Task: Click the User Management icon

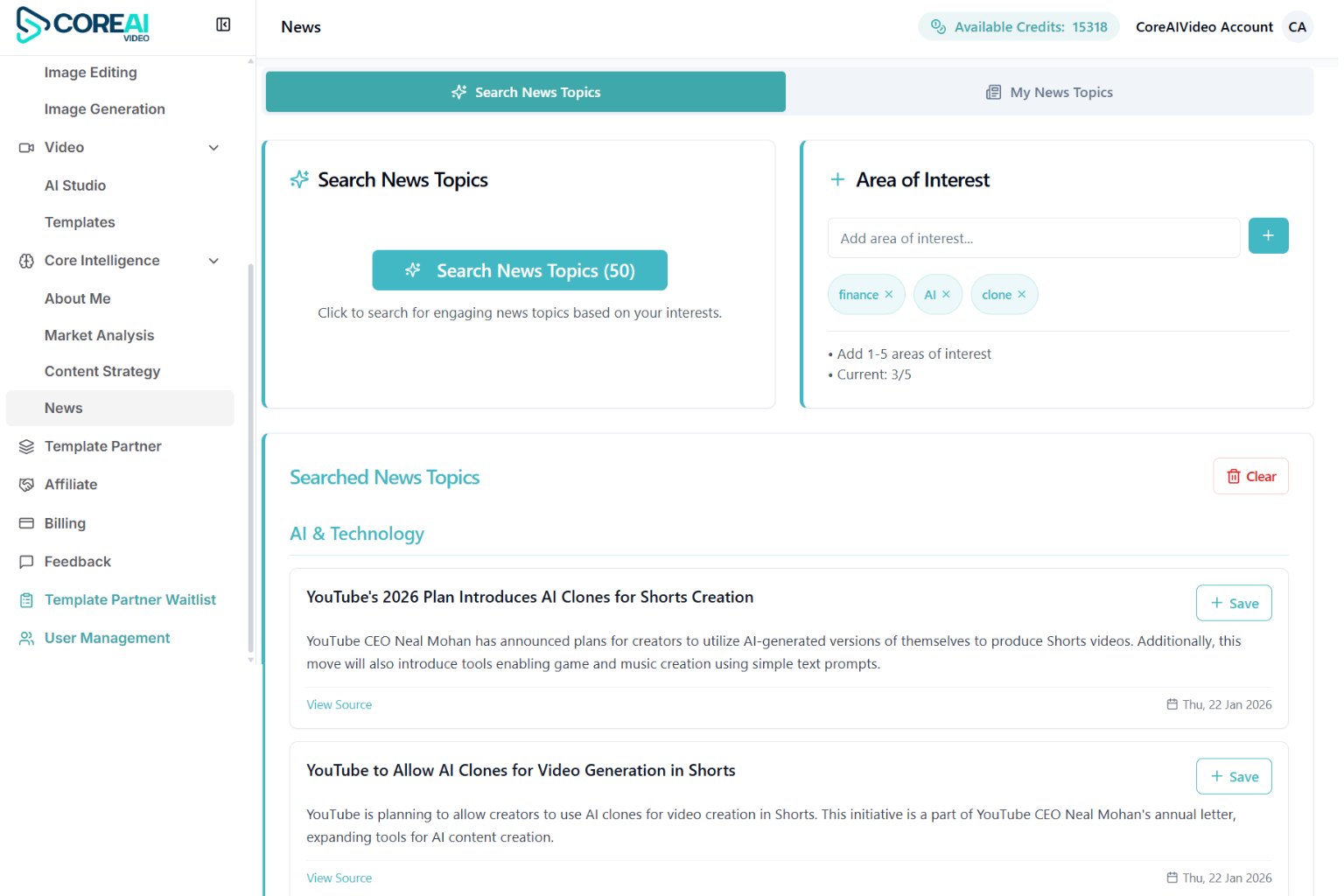Action: point(26,638)
